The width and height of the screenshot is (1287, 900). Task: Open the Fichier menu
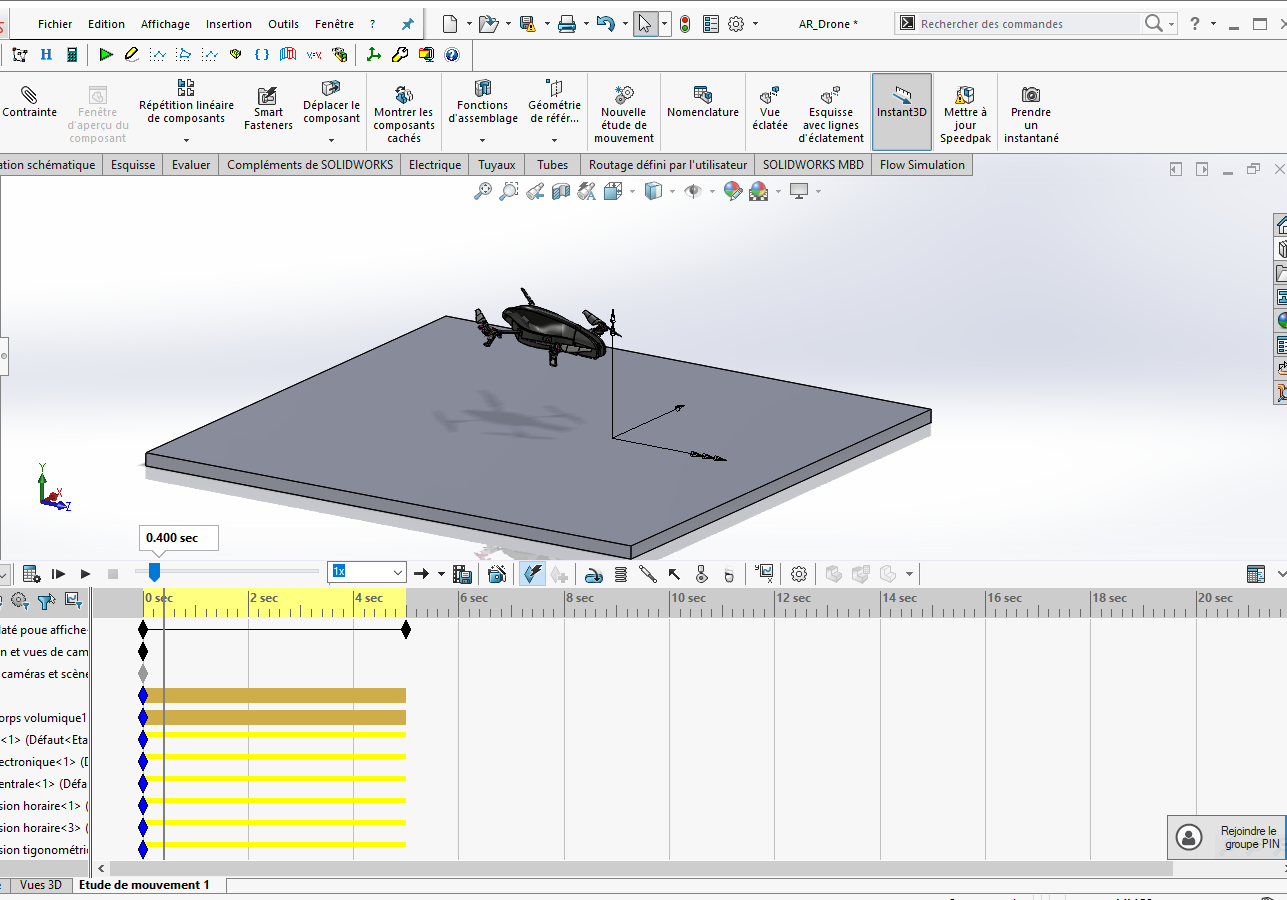click(55, 24)
